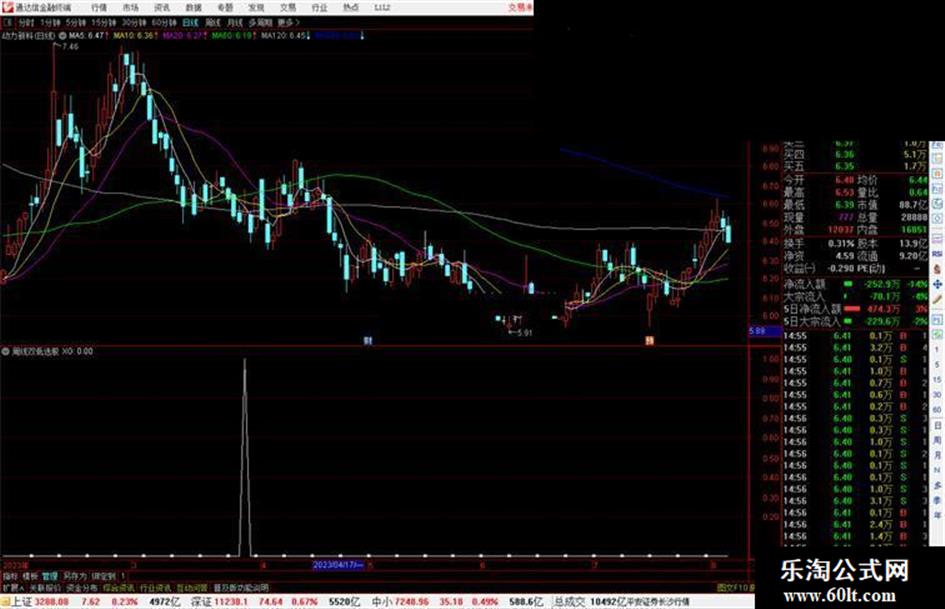The image size is (945, 609).
Task: Click the round icon beside 周线双低选股
Action: [5, 351]
